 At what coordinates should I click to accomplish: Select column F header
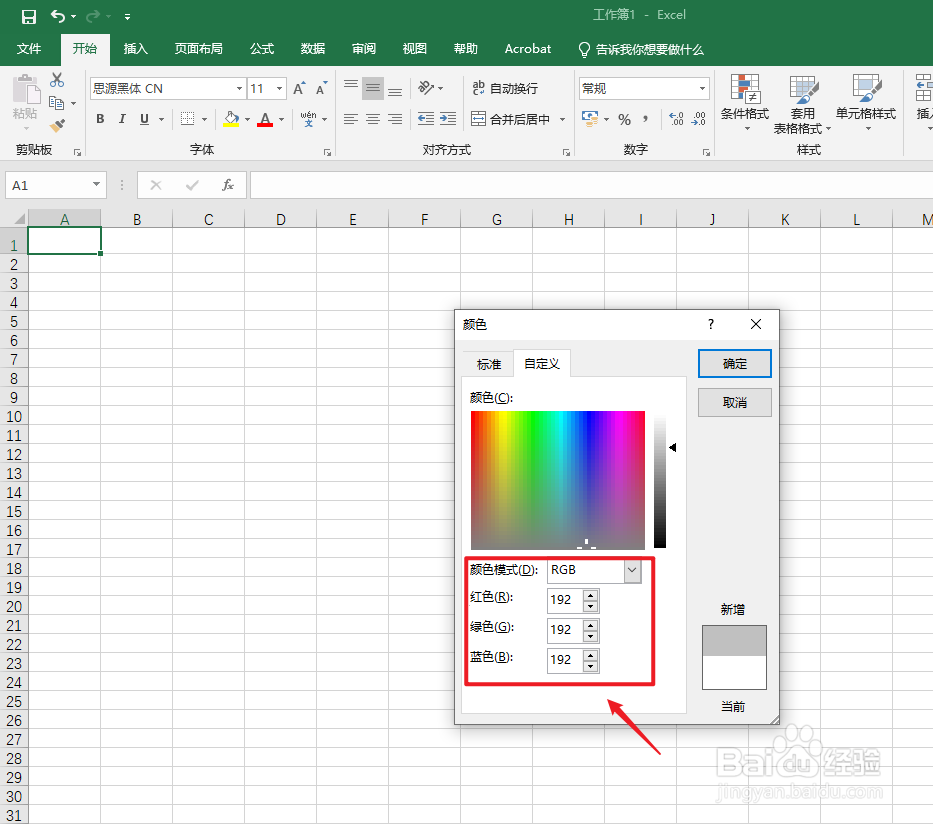click(x=424, y=220)
